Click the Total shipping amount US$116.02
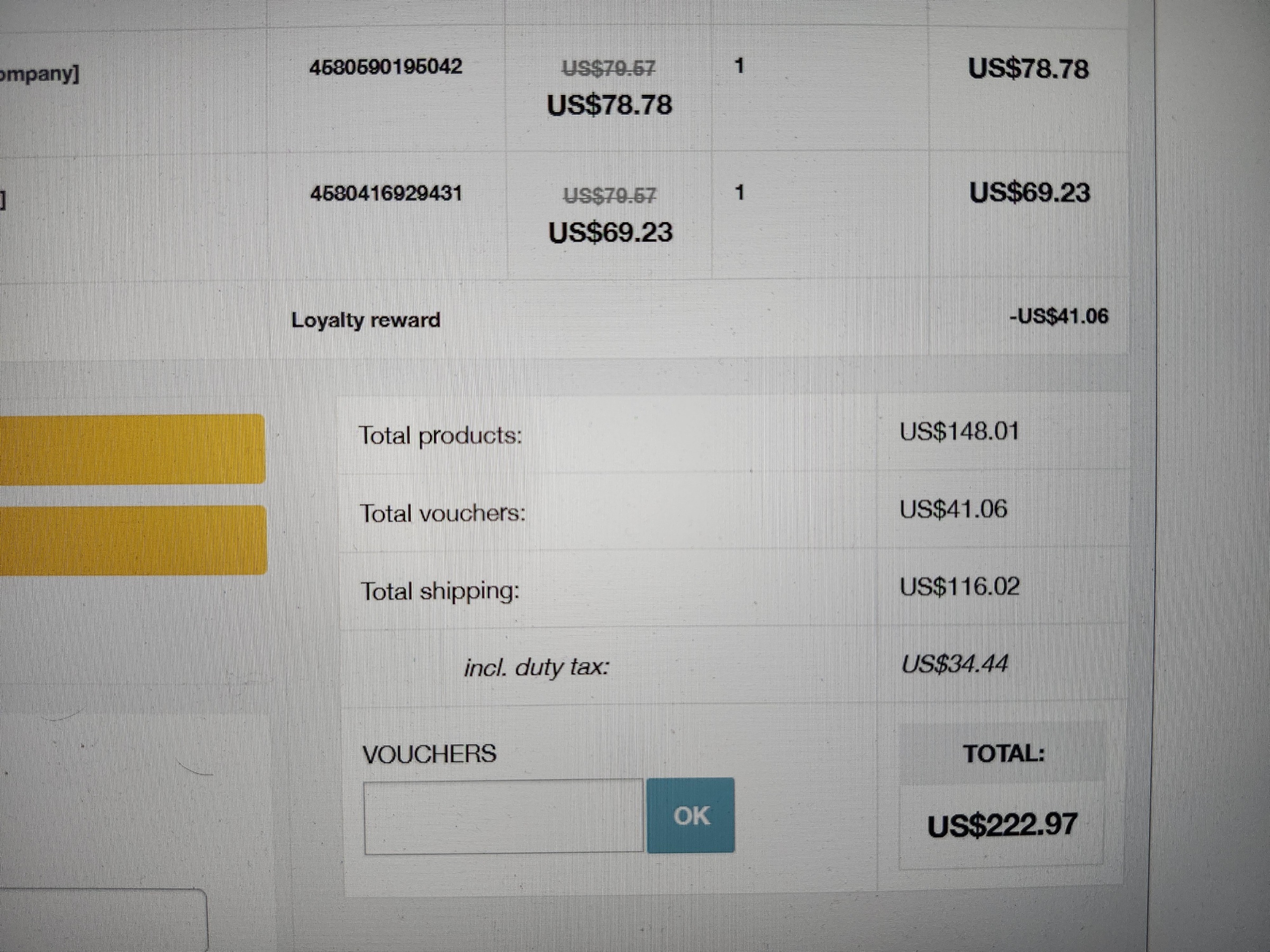The image size is (1270, 952). point(959,587)
